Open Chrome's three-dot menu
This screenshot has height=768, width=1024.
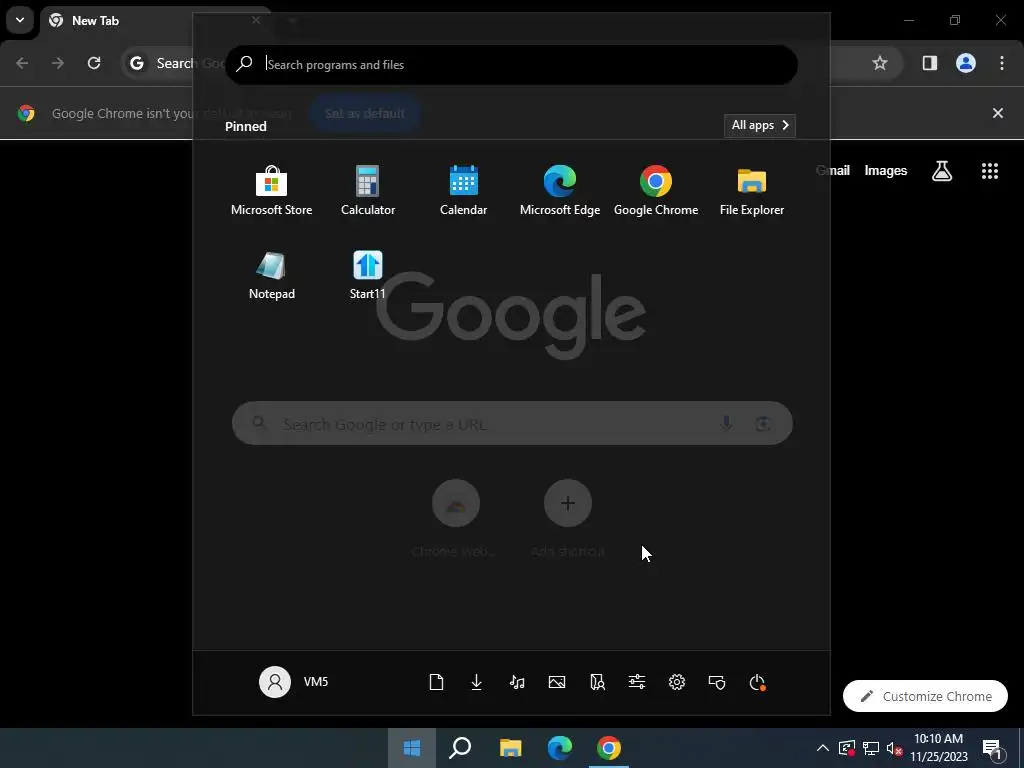coord(1002,63)
